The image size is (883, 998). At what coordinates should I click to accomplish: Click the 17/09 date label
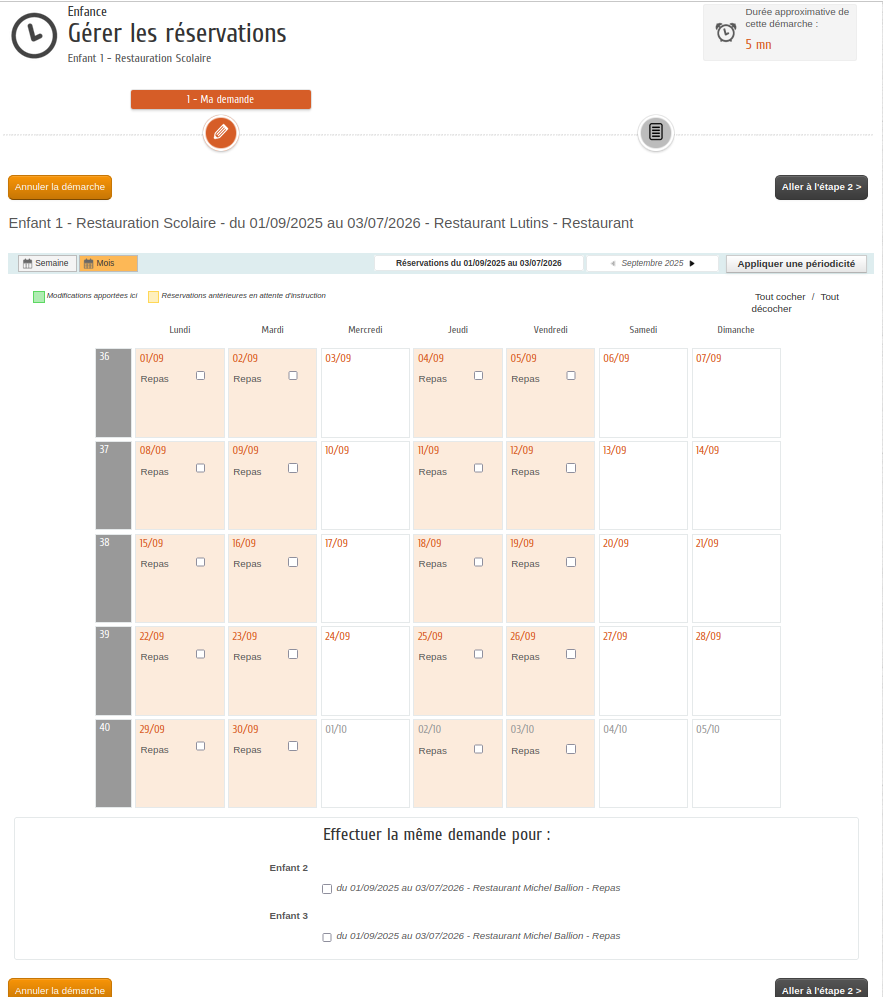336,544
